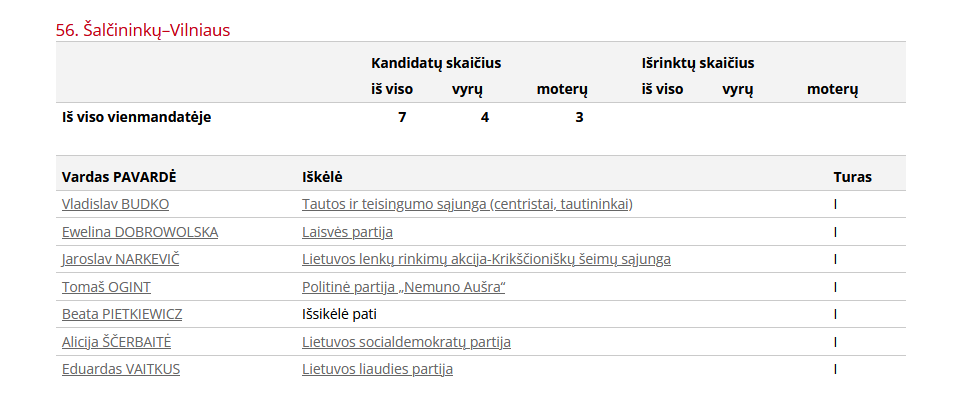Open Beata PIETKIEWICZ profile link
977x413 pixels.
click(122, 314)
